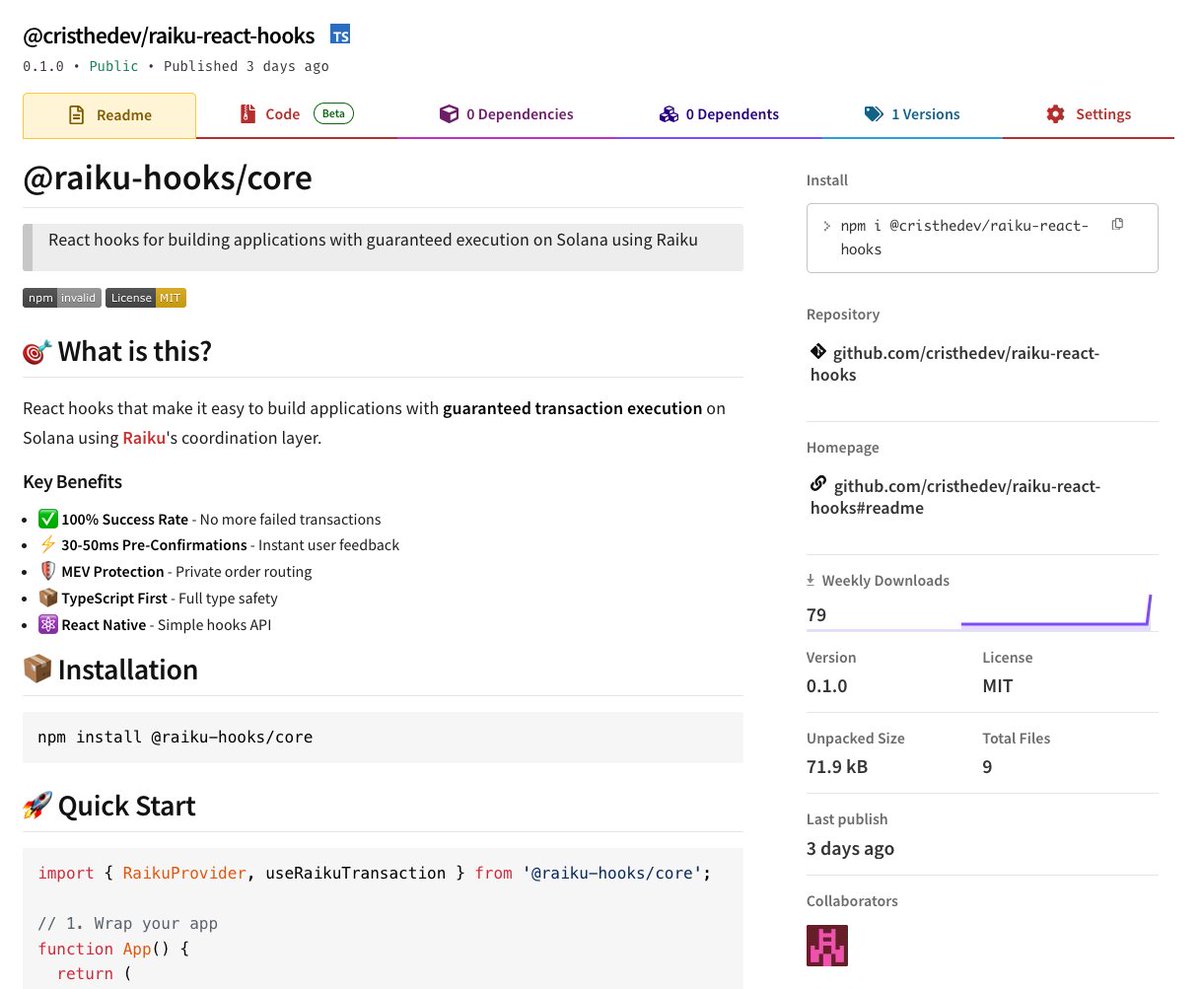The height and width of the screenshot is (989, 1200).
Task: Click the package title @cristhedev/raiku-react-hooks
Action: (169, 36)
